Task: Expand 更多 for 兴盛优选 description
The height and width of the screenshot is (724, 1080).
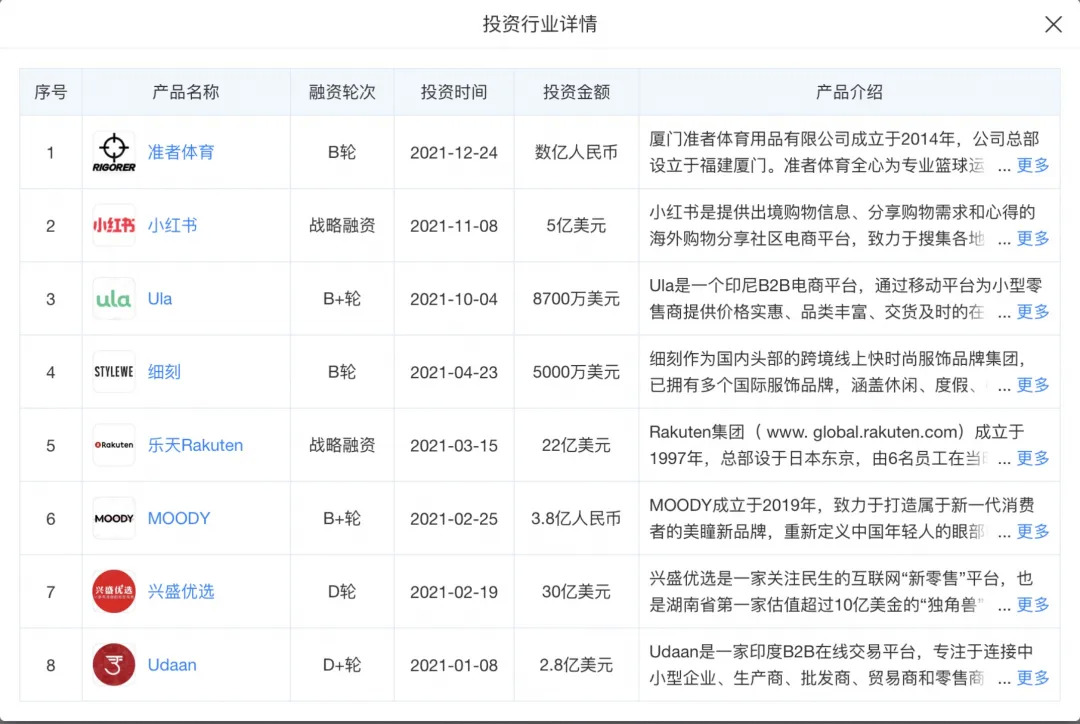Action: pyautogui.click(x=1032, y=605)
